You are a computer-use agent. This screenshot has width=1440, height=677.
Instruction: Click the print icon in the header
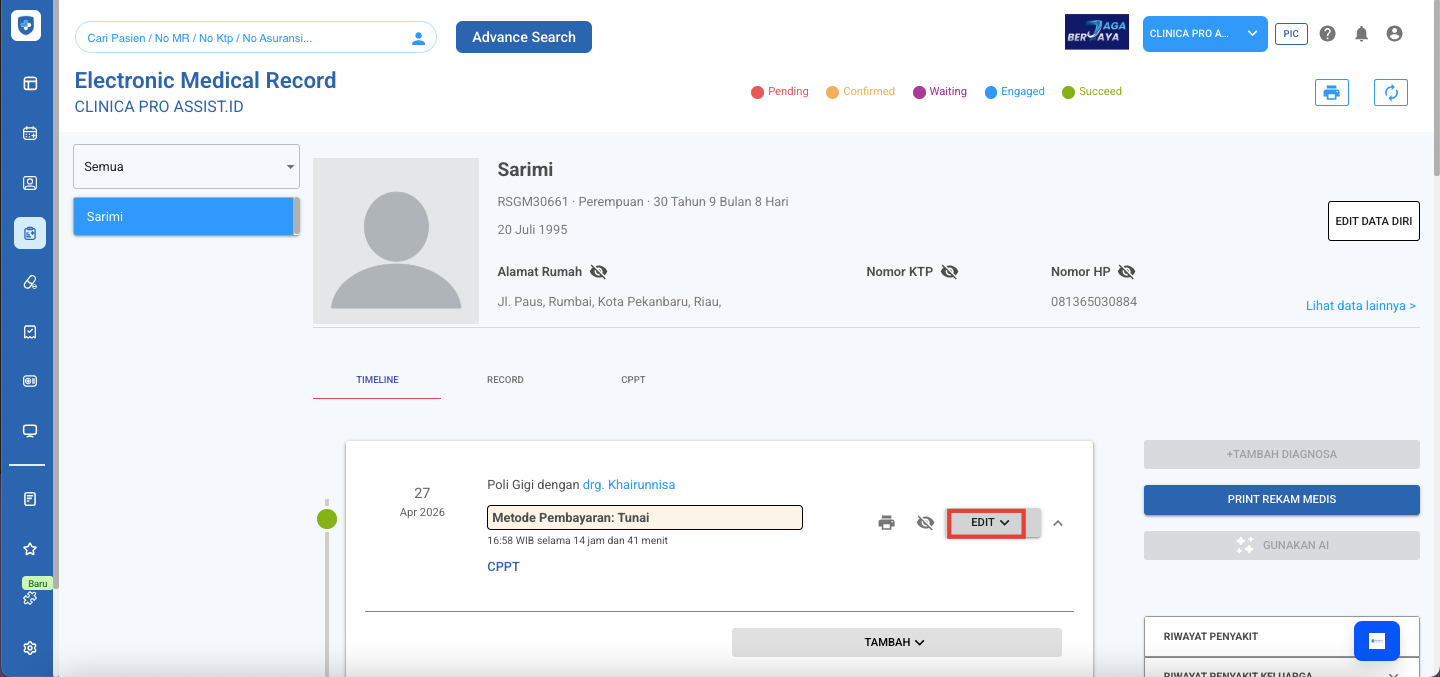(x=1331, y=93)
